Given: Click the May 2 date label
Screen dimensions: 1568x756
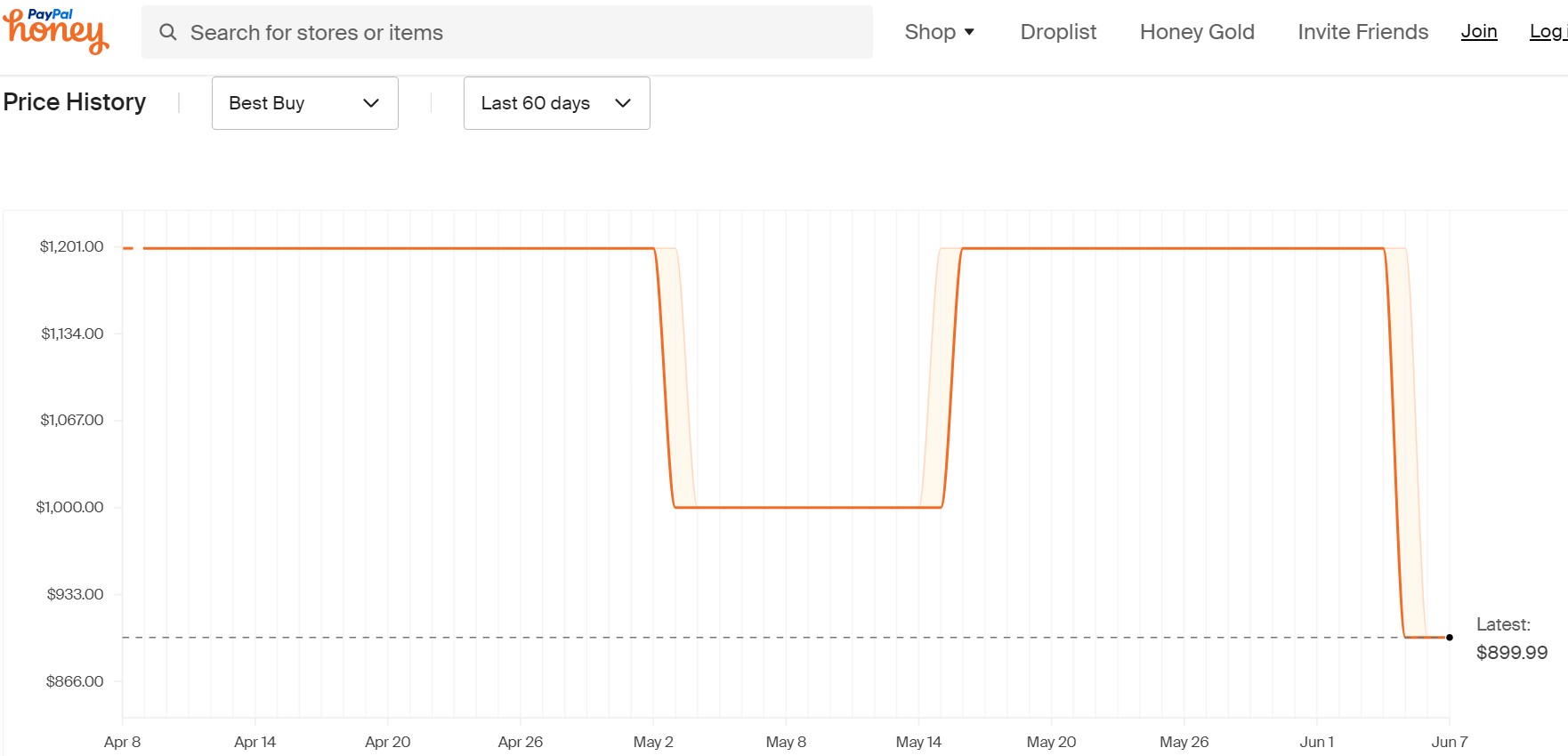Looking at the screenshot, I should (653, 742).
